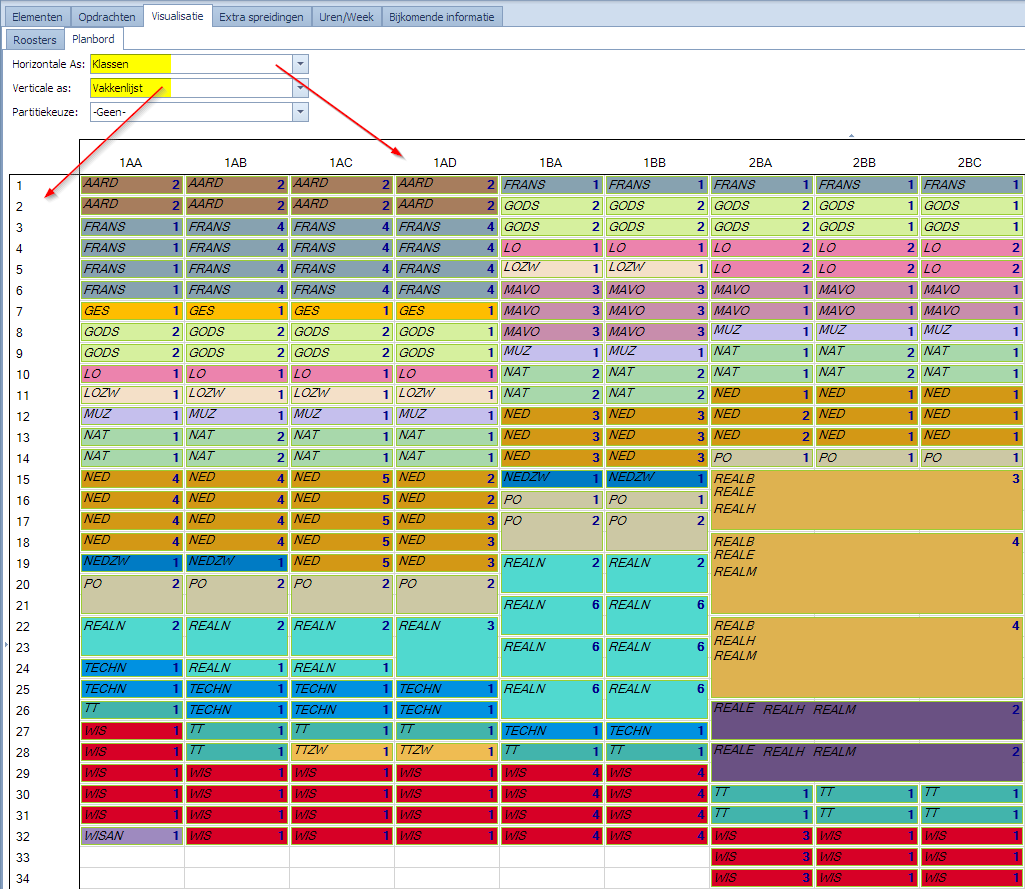
Task: Select PO block in 1BB row 16
Action: click(x=656, y=499)
